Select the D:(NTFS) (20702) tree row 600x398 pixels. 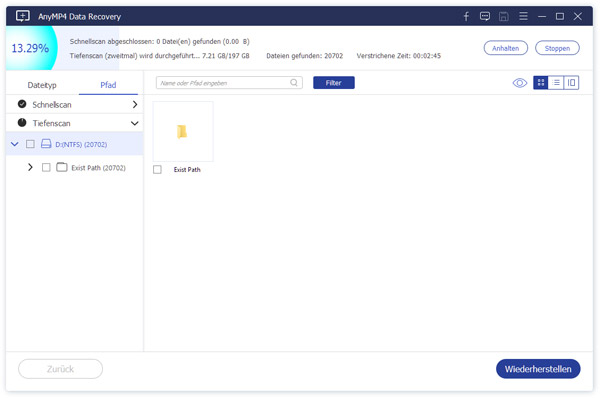point(75,144)
